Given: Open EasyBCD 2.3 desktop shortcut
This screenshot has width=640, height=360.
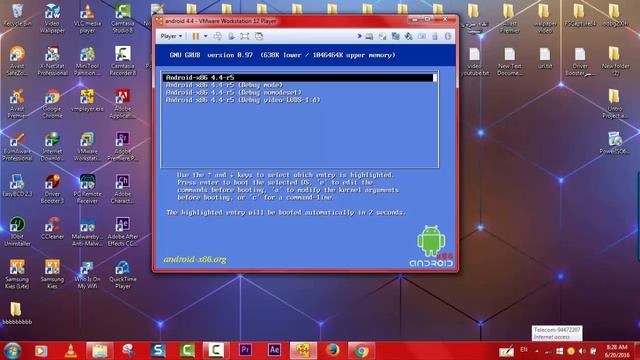Looking at the screenshot, I should (17, 185).
